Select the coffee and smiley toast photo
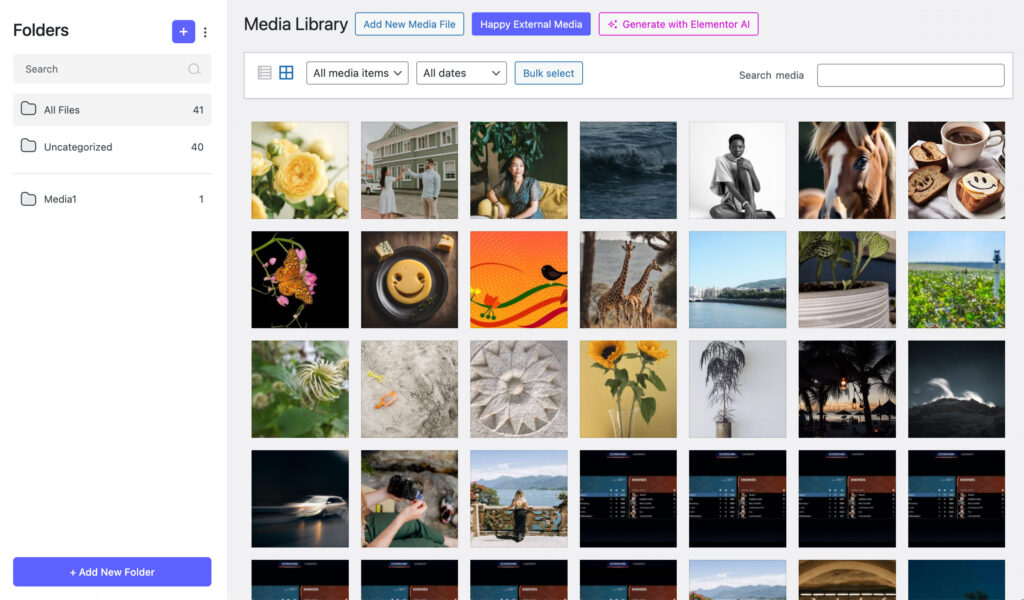The image size is (1024, 600). 956,170
